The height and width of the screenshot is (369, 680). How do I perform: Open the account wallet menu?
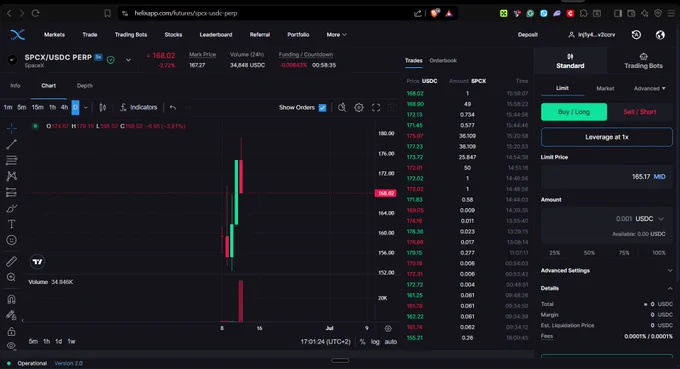point(592,35)
